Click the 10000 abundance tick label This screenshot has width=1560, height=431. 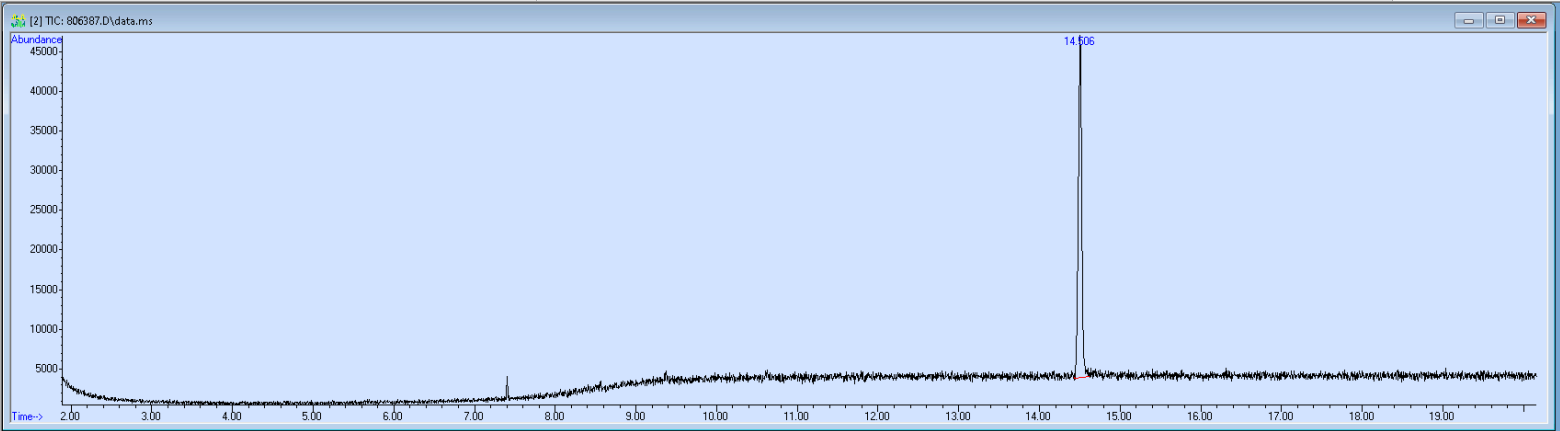pyautogui.click(x=46, y=329)
